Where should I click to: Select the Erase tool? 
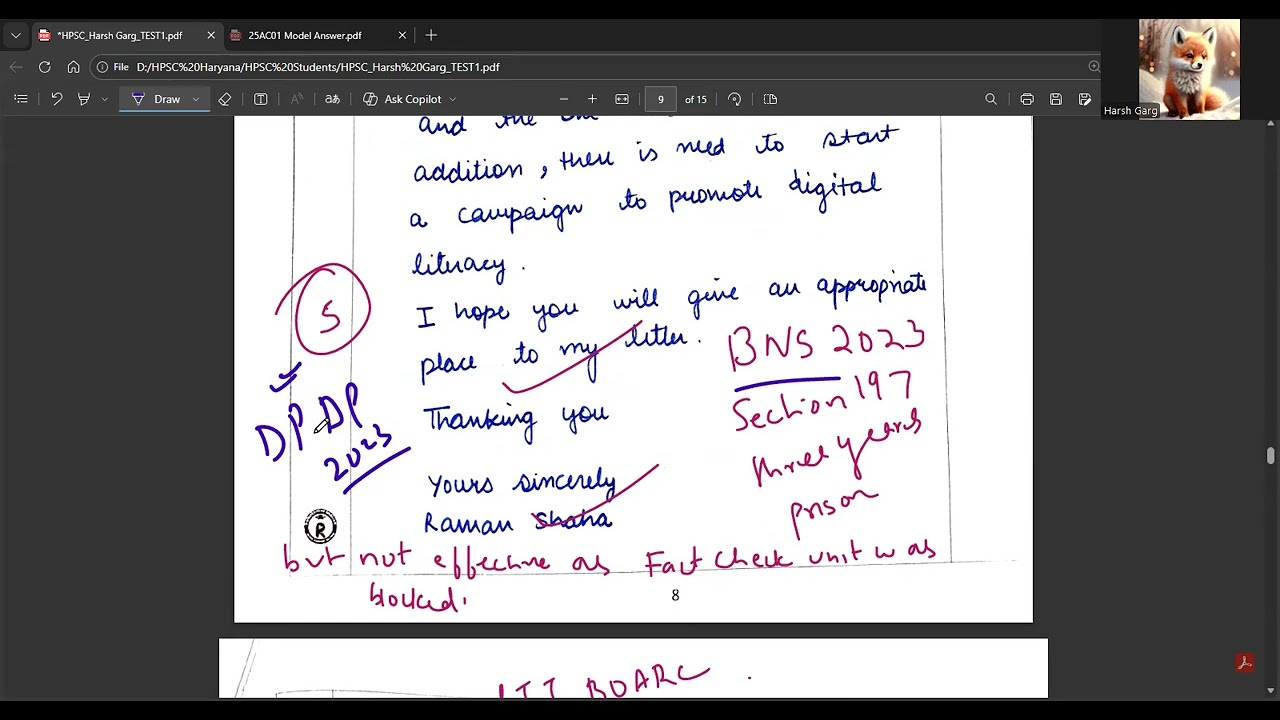tap(225, 99)
